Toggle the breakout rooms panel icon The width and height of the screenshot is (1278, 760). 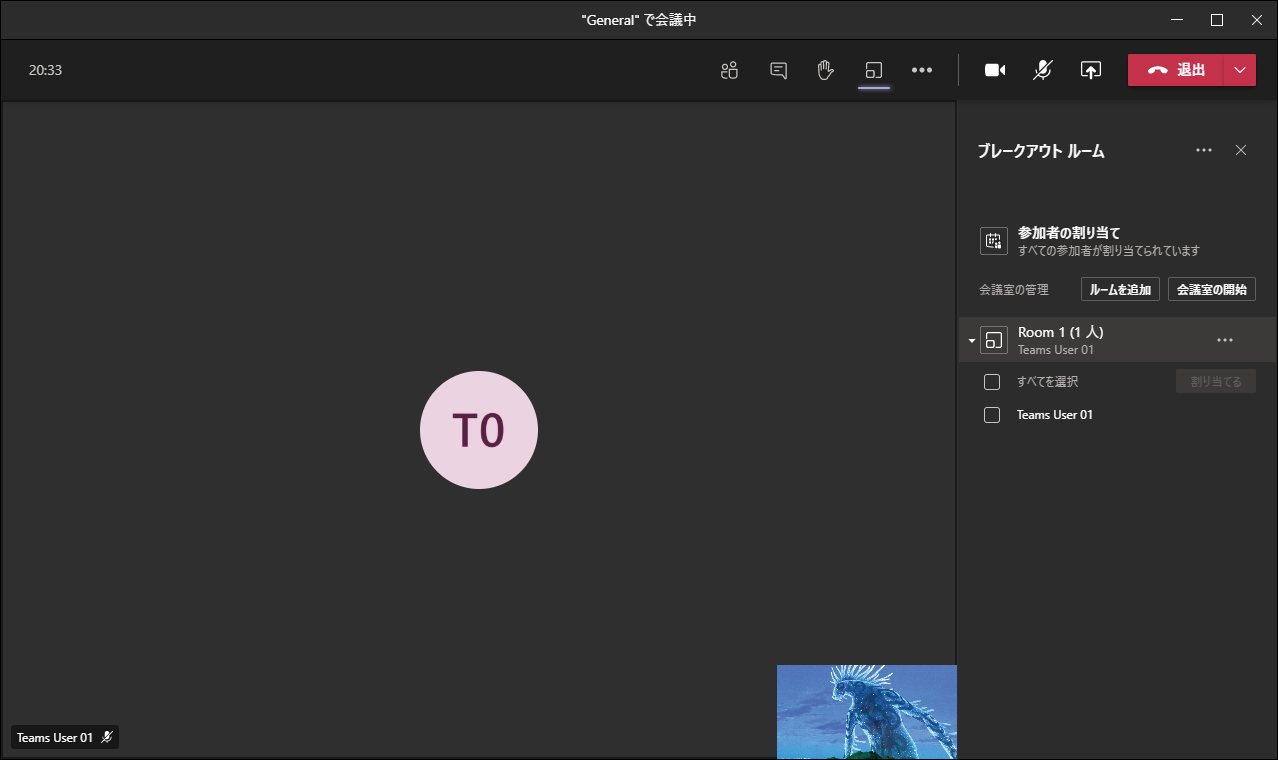873,70
